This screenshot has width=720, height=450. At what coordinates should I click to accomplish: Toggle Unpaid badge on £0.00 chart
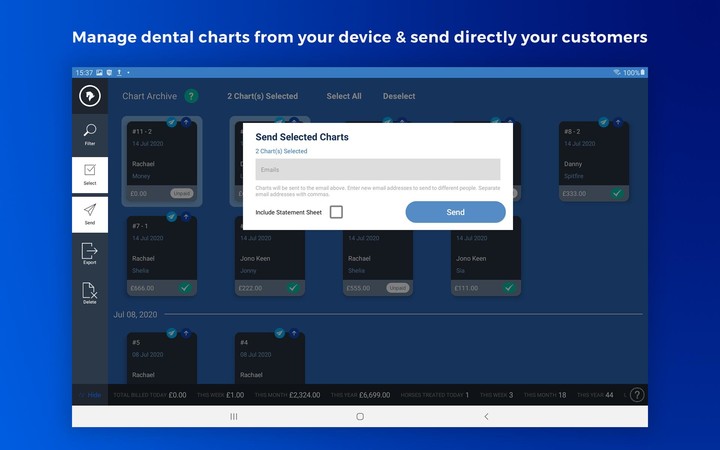pyautogui.click(x=182, y=193)
